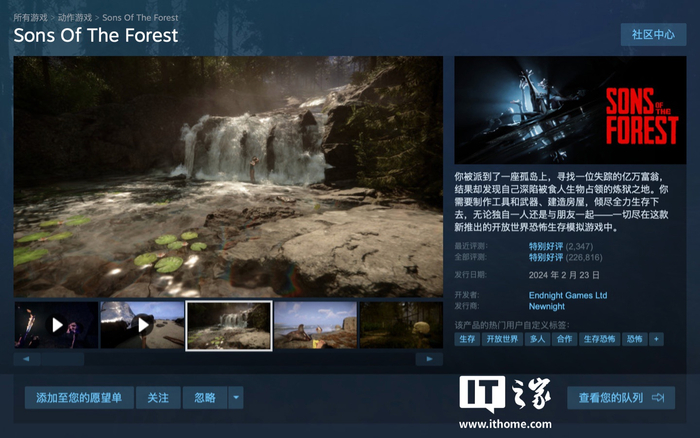Click the plus icon to add tag
Image resolution: width=700 pixels, height=438 pixels.
pos(656,339)
